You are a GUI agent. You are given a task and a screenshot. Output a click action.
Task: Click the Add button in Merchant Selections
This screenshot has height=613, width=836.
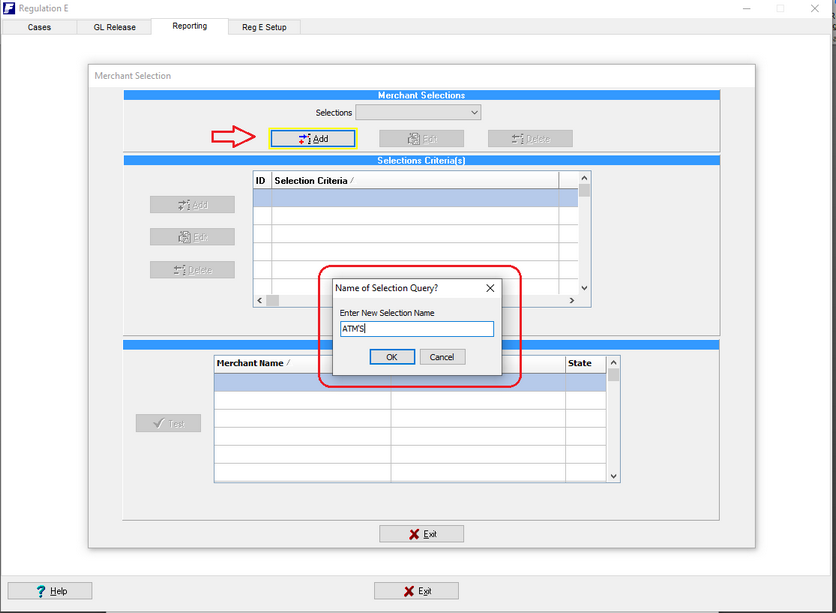[312, 139]
